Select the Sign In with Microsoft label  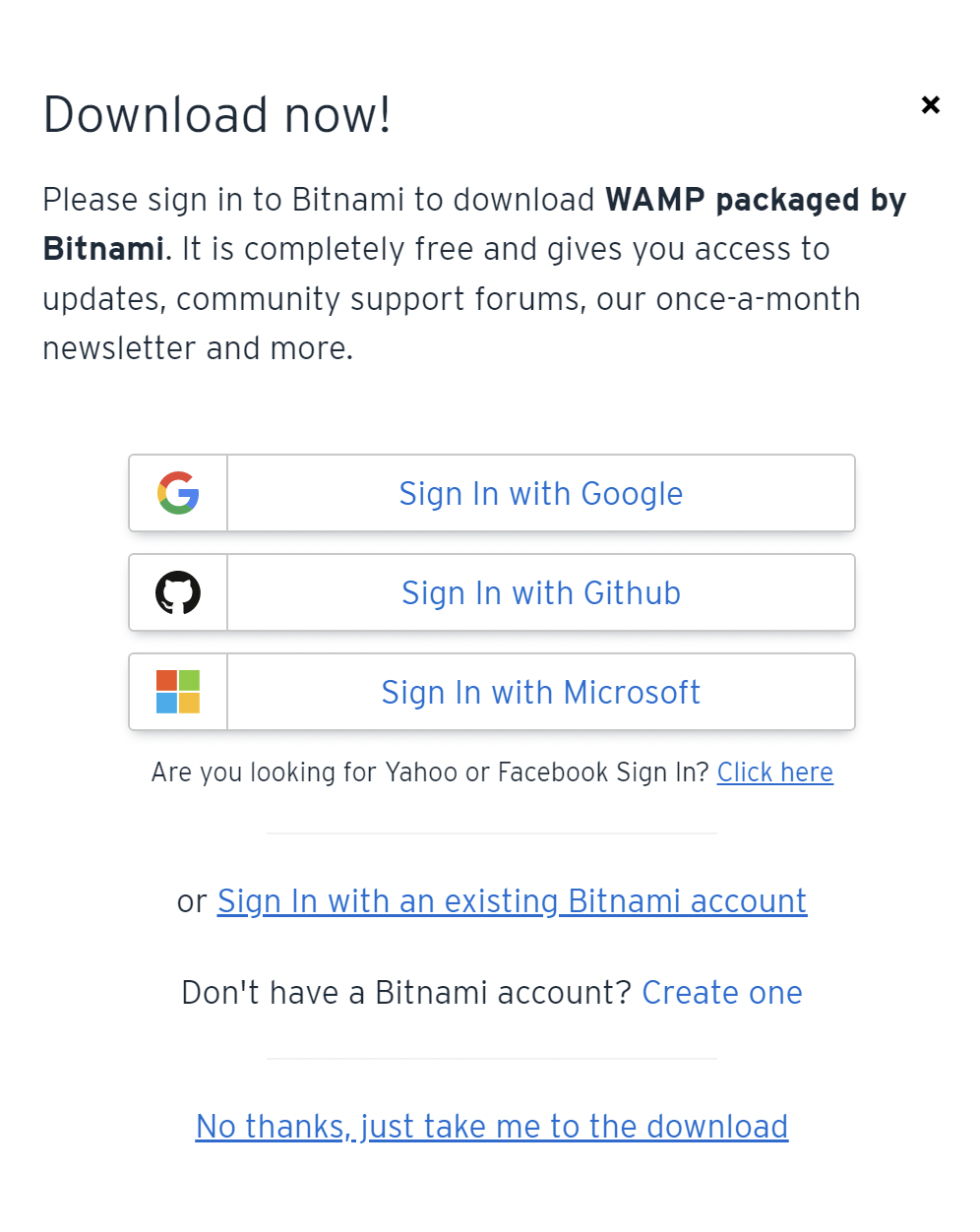click(x=540, y=692)
